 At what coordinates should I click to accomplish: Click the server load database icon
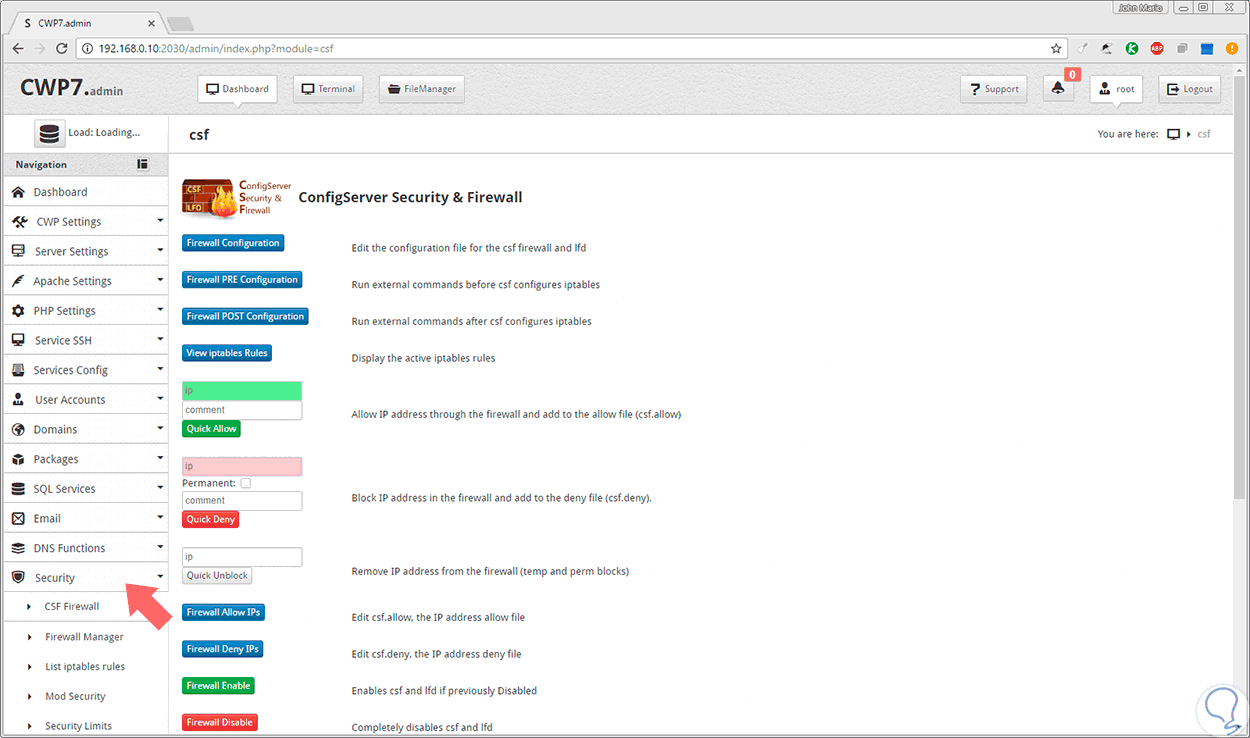pyautogui.click(x=49, y=133)
